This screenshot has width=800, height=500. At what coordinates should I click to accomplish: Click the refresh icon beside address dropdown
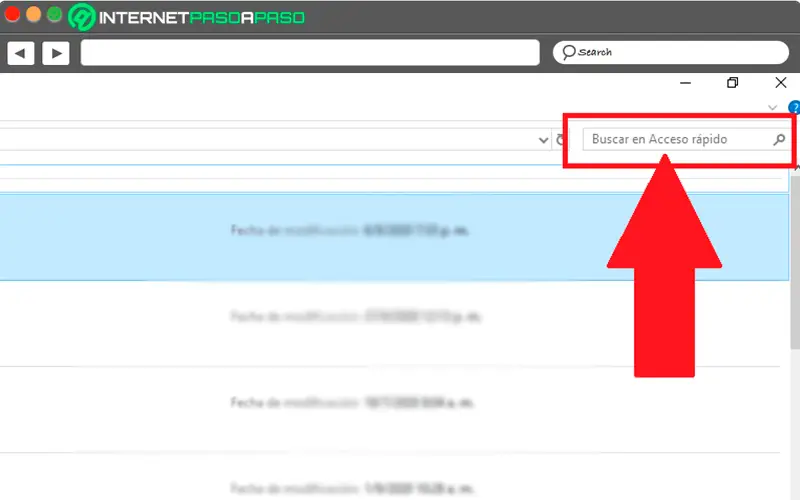pos(560,140)
